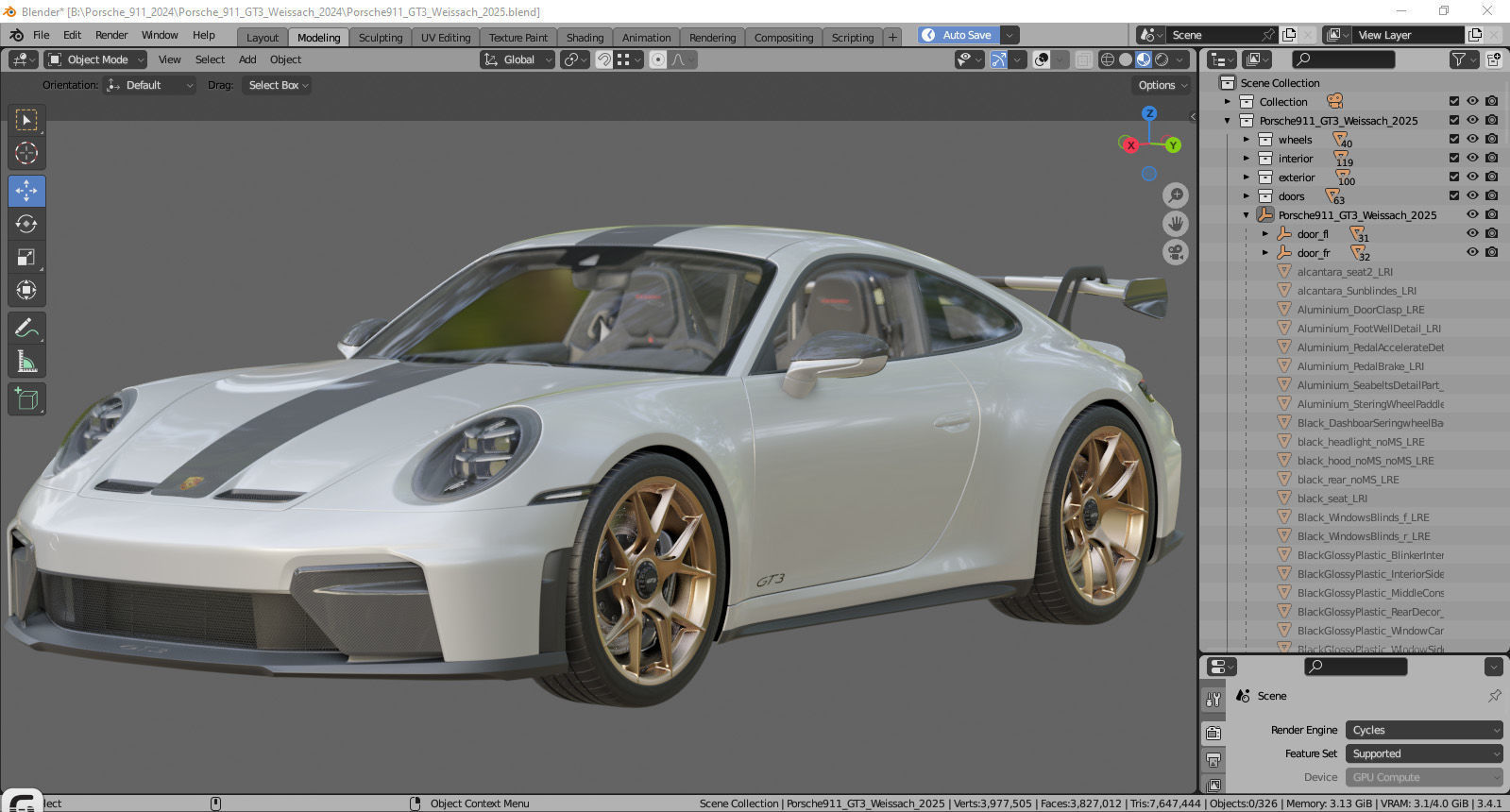The height and width of the screenshot is (812, 1510).
Task: Toggle viewport overlays
Action: click(x=1042, y=59)
